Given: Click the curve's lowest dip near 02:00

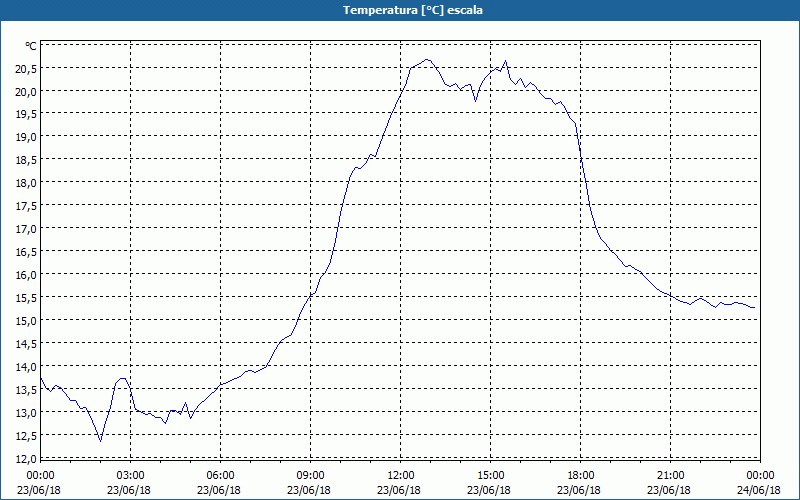Looking at the screenshot, I should point(101,441).
